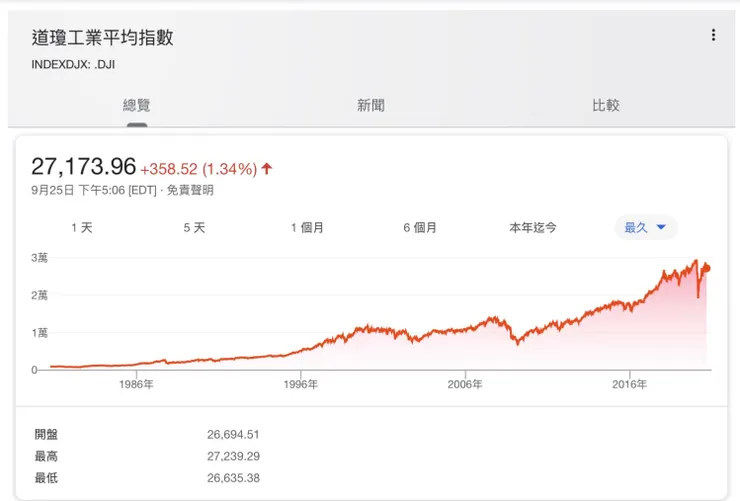This screenshot has height=501, width=740.
Task: Open the 免責聲明 disclaimer link
Action: click(x=190, y=190)
